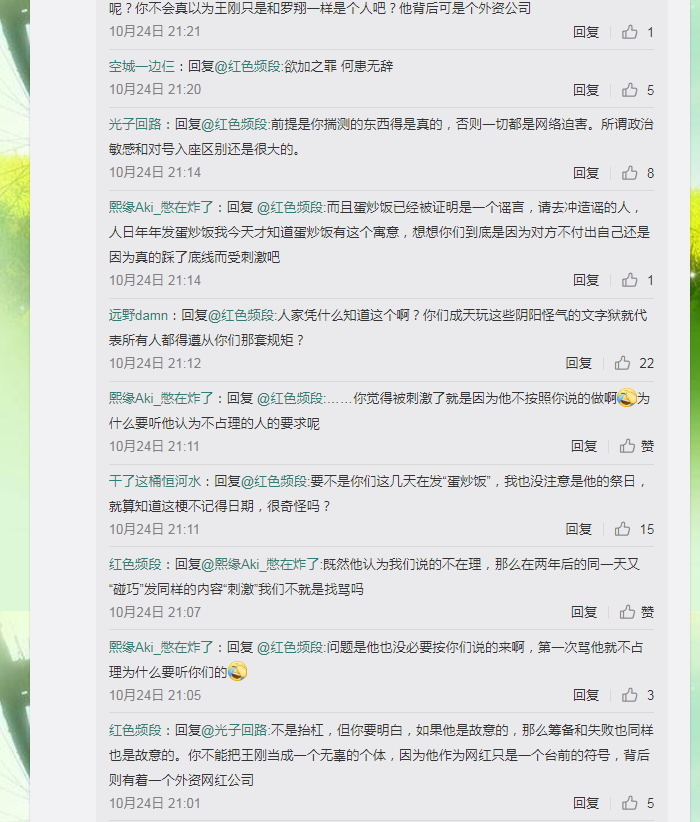This screenshot has height=822, width=700.
Task: Like 远野damn's comment with 22 likes
Action: tap(622, 363)
